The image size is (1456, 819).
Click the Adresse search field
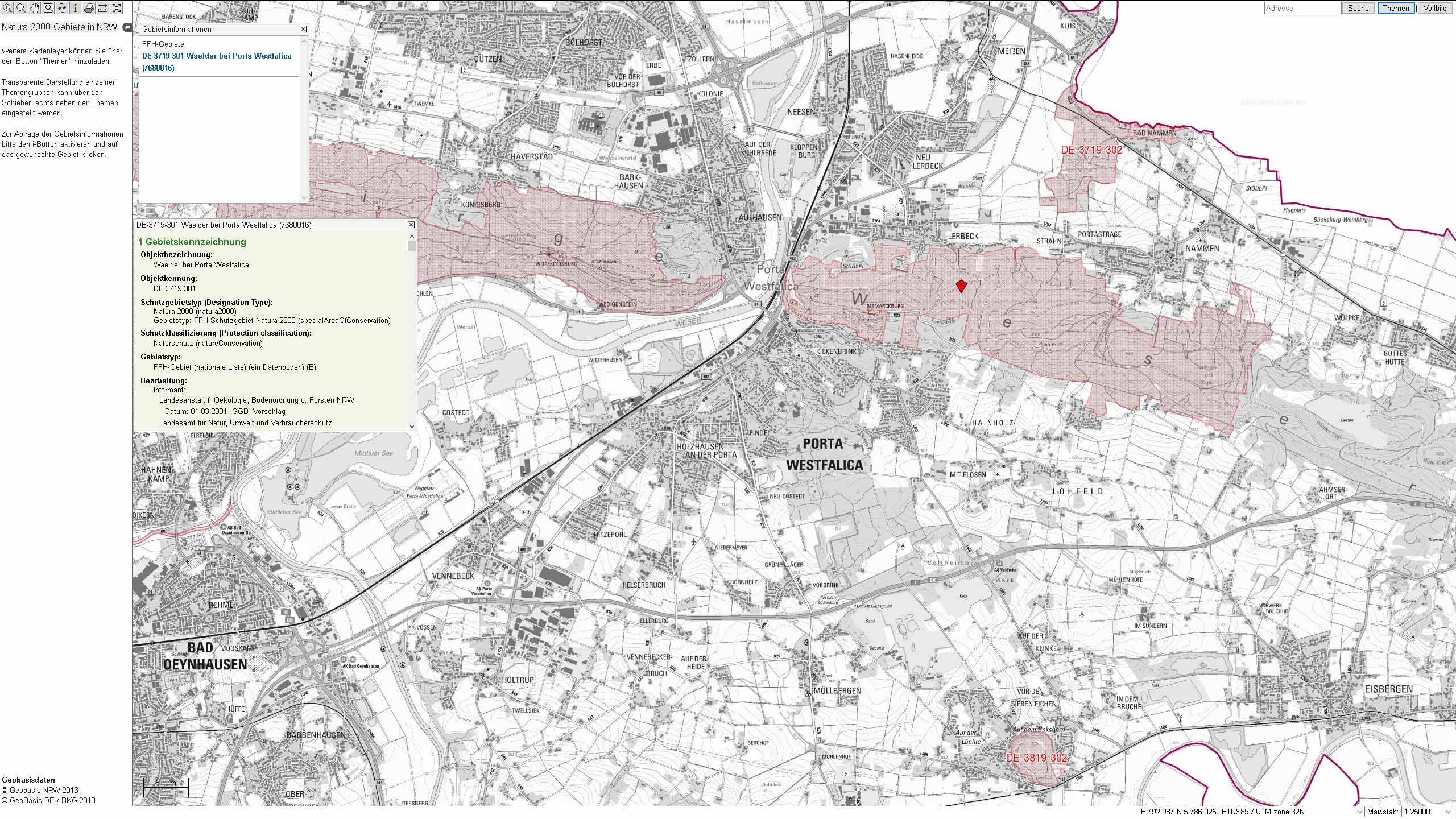[1302, 8]
